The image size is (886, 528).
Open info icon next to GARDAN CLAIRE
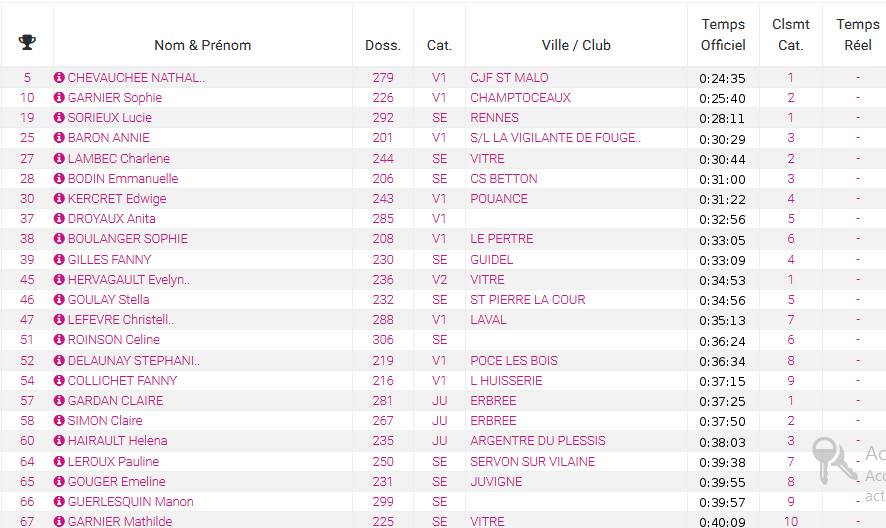click(59, 400)
